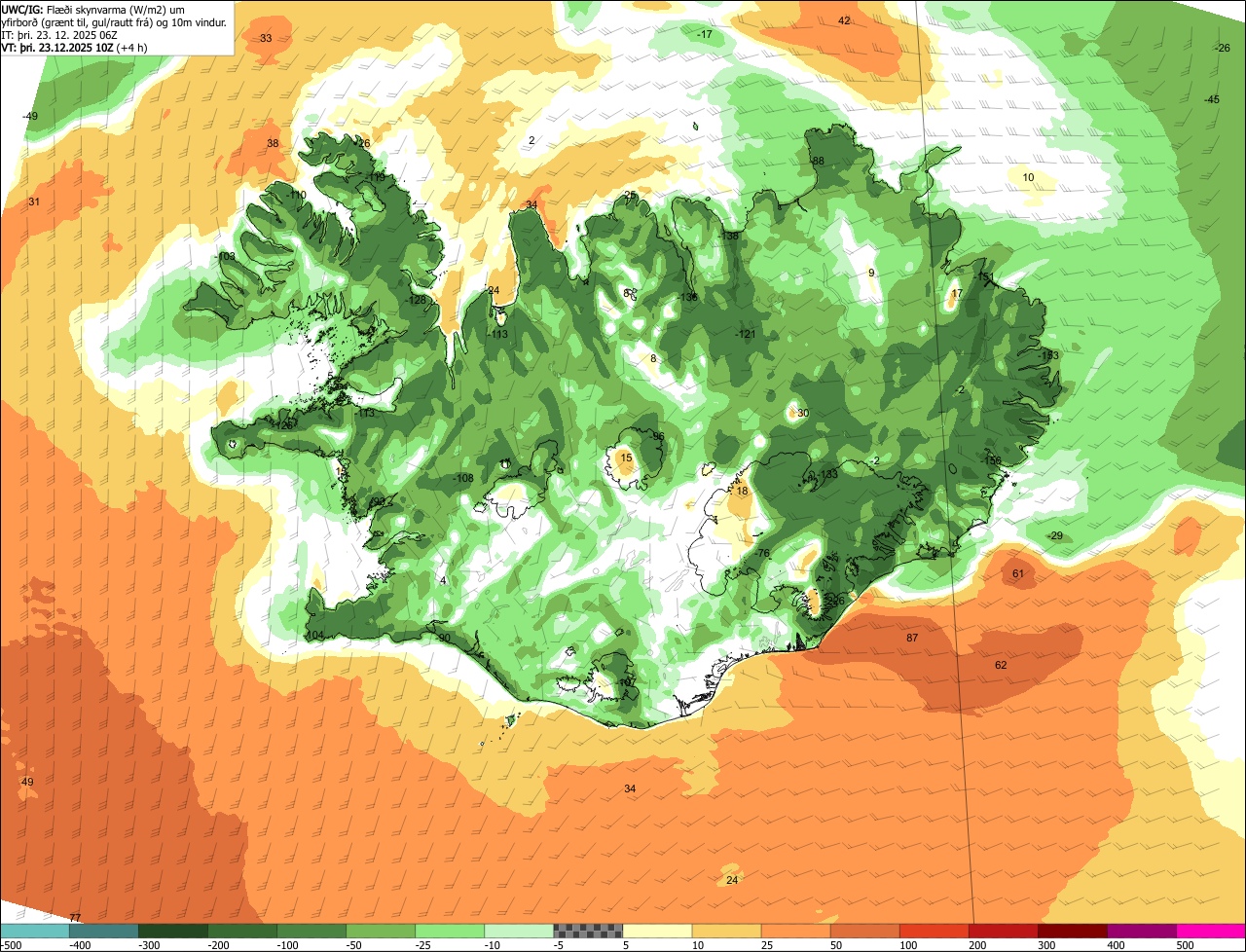
Task: Click the initial time text 'IT: þri. 23. 12. 2025 06Z'
Action: point(59,34)
